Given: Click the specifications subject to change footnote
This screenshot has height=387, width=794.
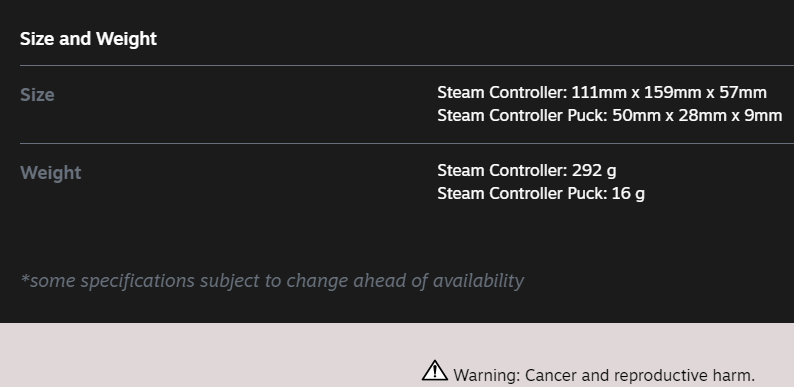Looking at the screenshot, I should [272, 281].
